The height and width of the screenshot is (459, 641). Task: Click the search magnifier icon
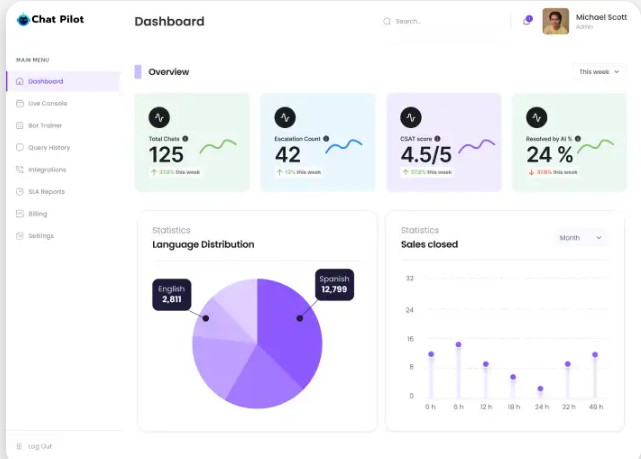pyautogui.click(x=387, y=21)
